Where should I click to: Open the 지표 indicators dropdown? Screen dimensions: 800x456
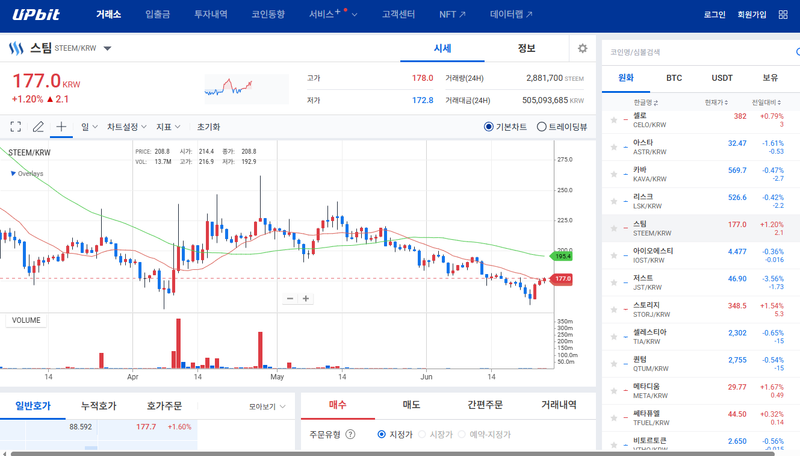(168, 126)
